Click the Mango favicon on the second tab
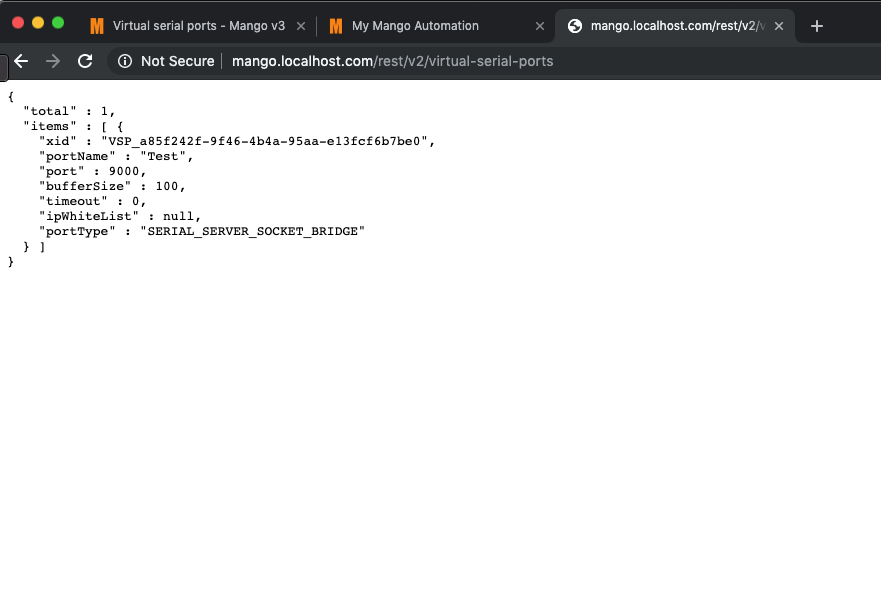The width and height of the screenshot is (881, 613). pos(334,25)
